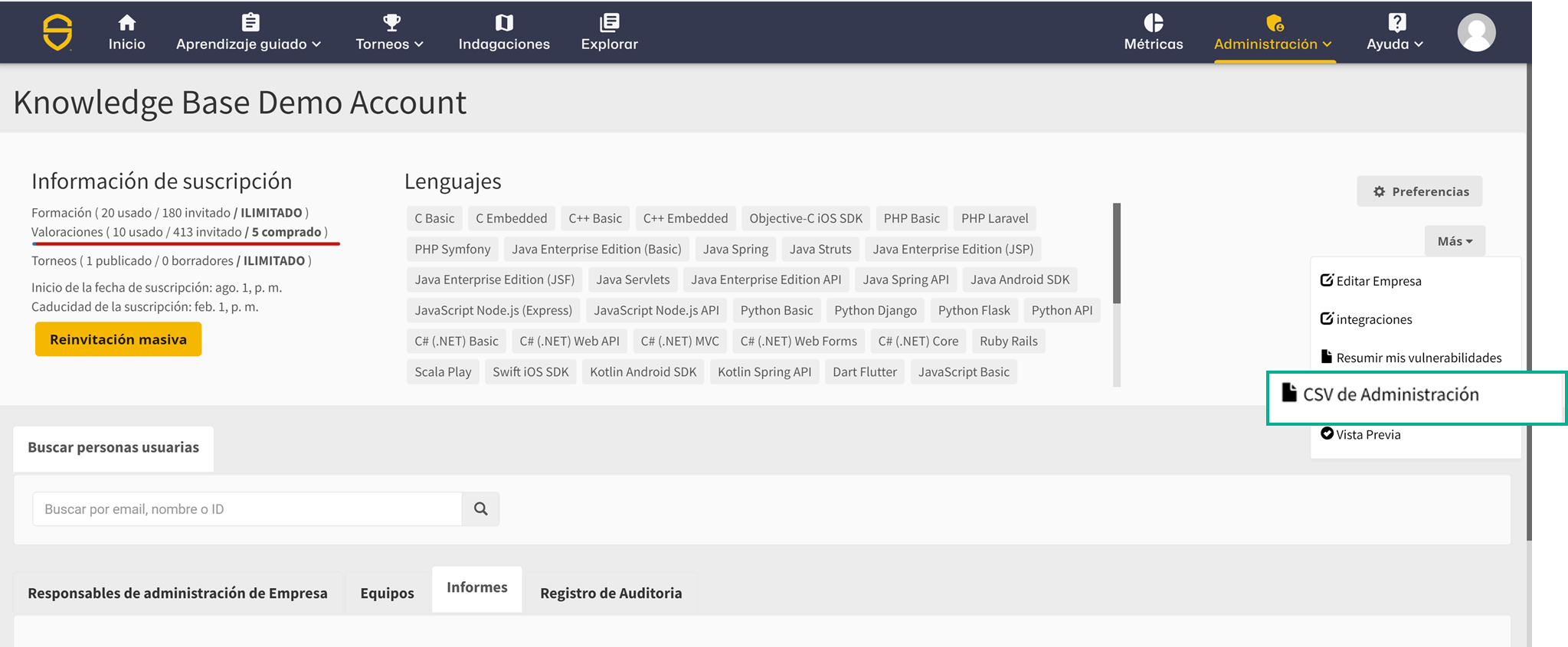Click the Java Android SDK tag
Screen dimensions: 1568x647
[x=1020, y=279]
